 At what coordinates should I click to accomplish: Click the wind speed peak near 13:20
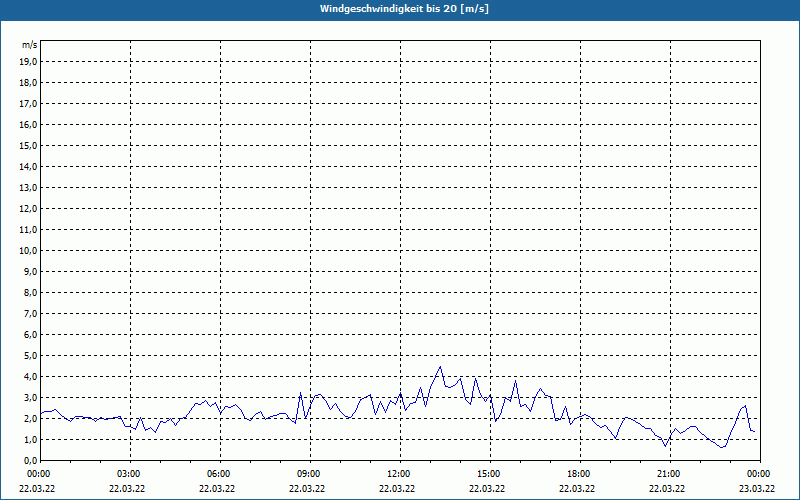440,366
